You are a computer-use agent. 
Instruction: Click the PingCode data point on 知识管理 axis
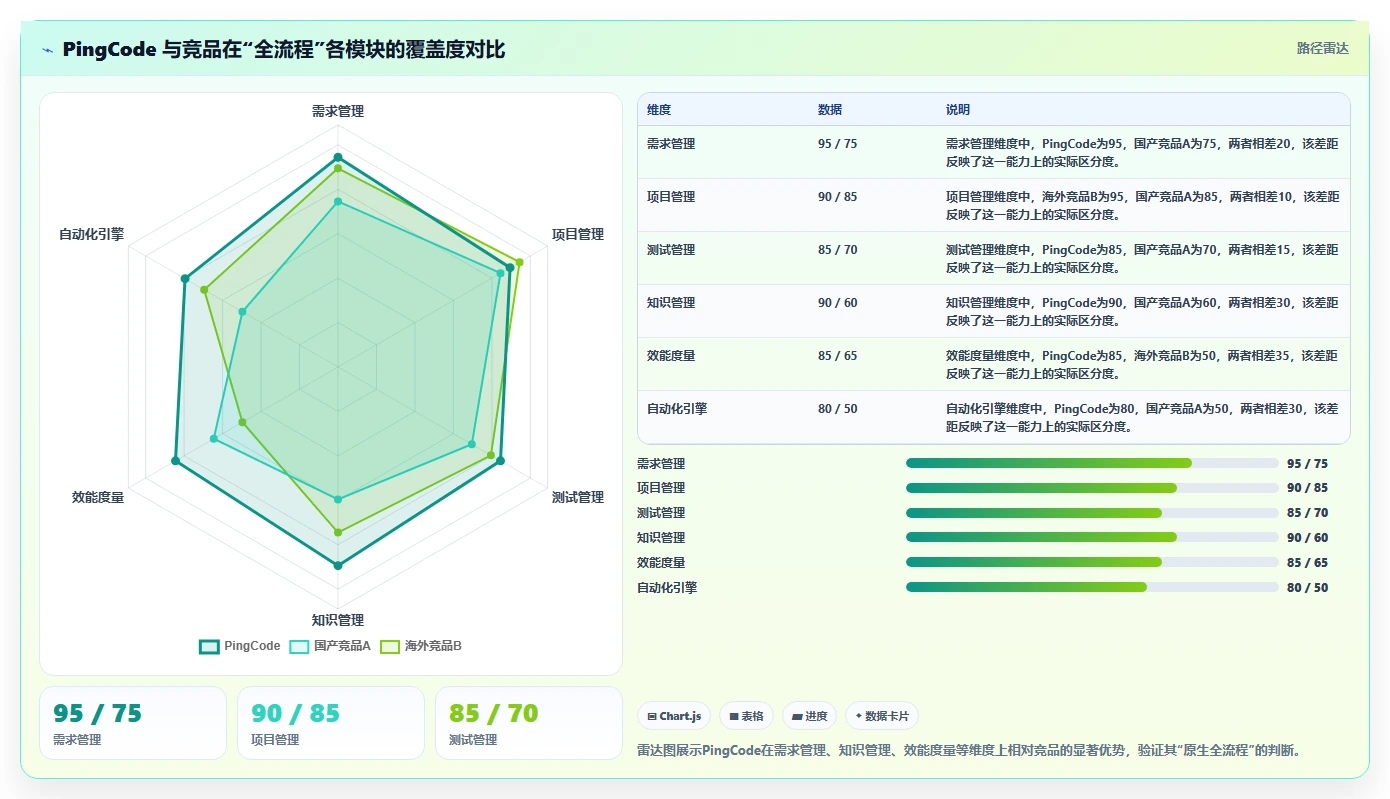click(x=338, y=566)
